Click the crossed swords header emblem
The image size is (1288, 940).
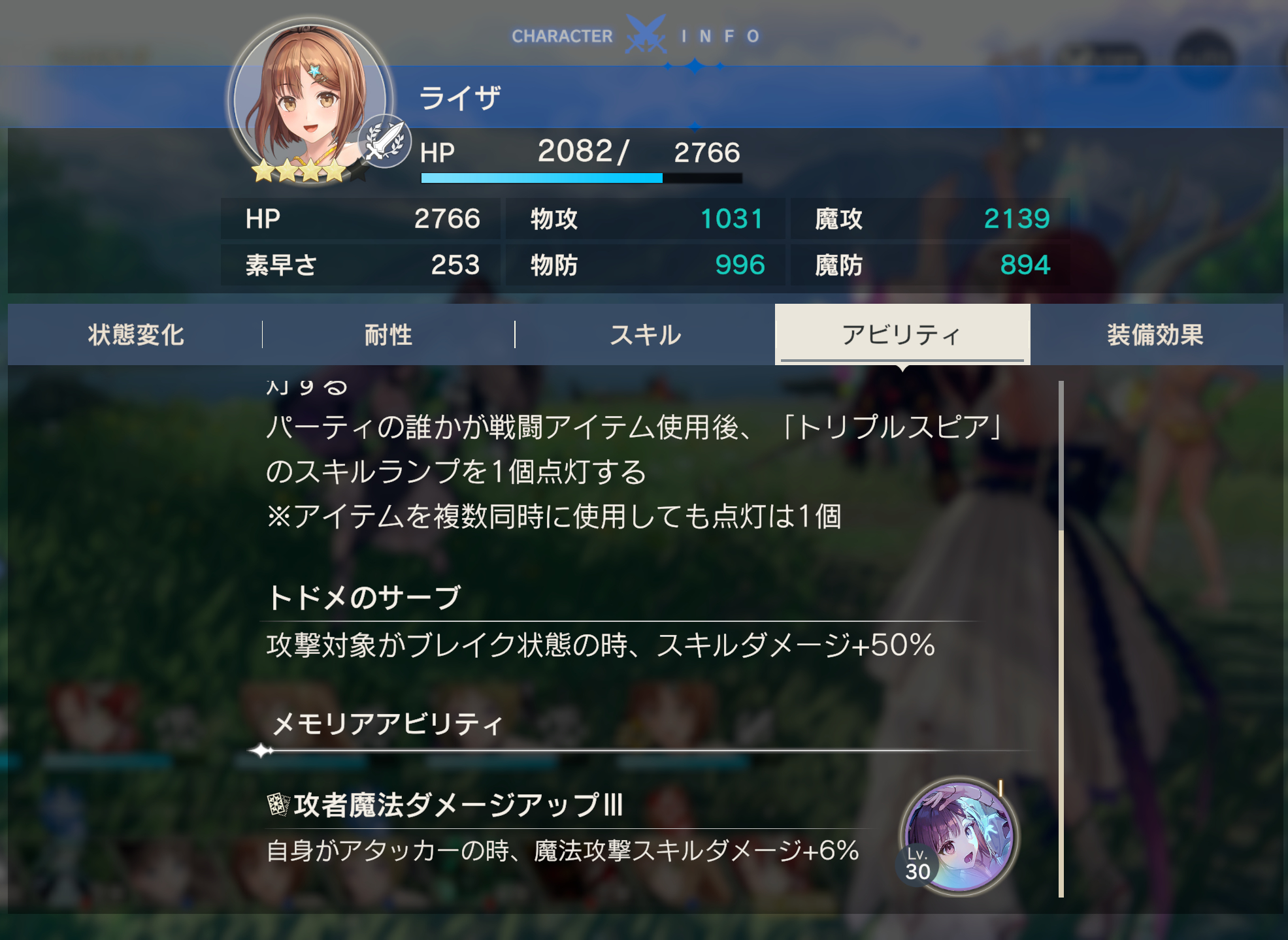click(646, 34)
